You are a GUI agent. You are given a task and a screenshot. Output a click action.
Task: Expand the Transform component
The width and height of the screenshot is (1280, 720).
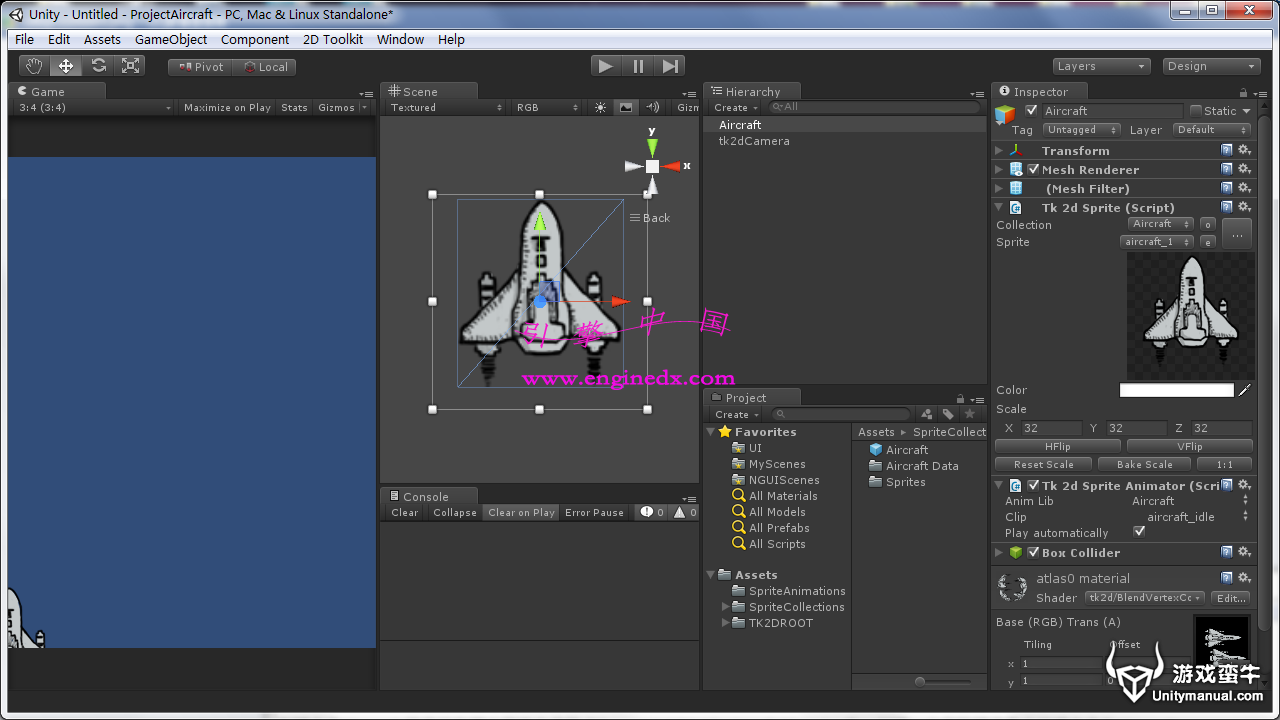(x=999, y=150)
